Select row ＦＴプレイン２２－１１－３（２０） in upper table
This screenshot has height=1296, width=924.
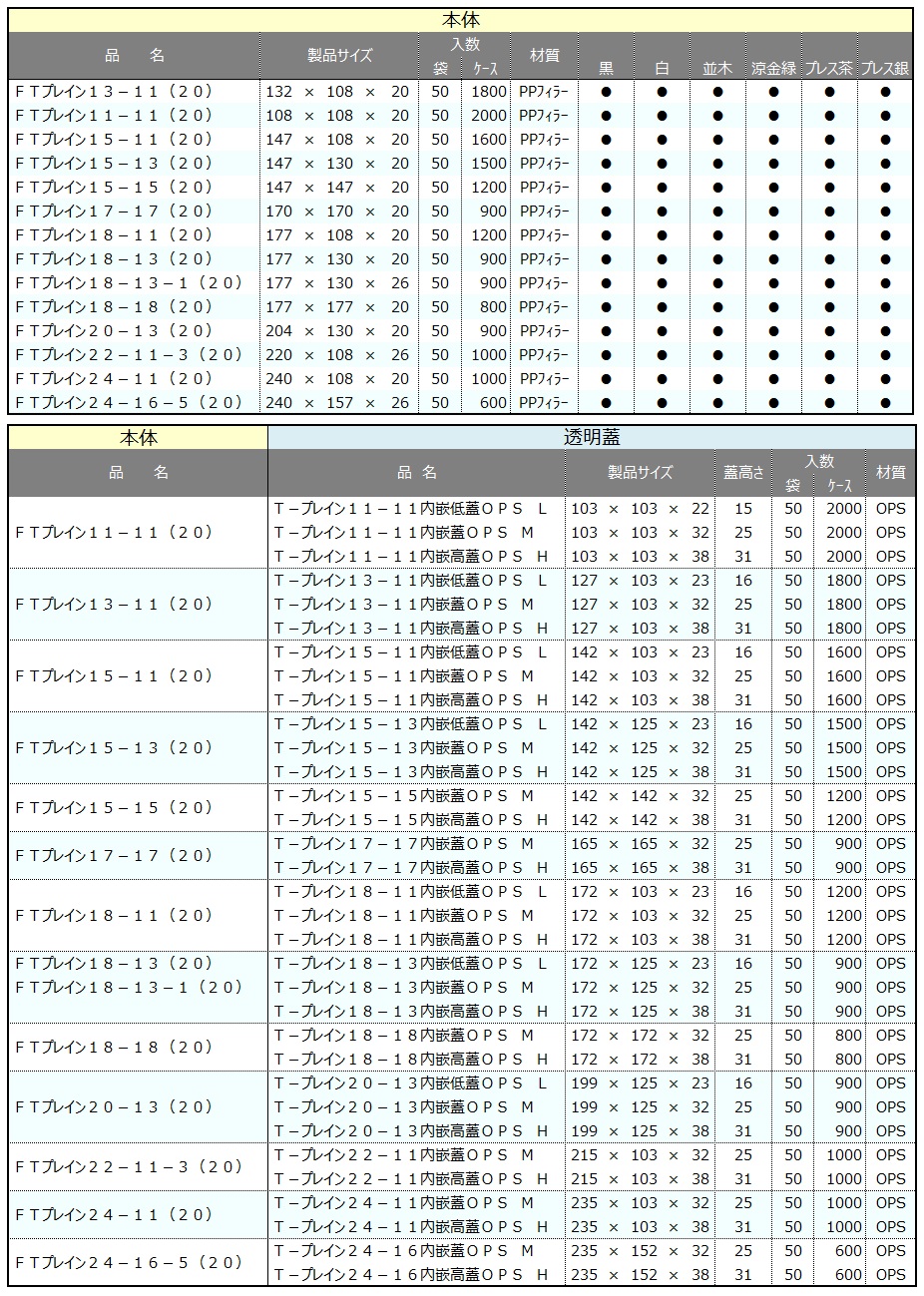pyautogui.click(x=462, y=354)
